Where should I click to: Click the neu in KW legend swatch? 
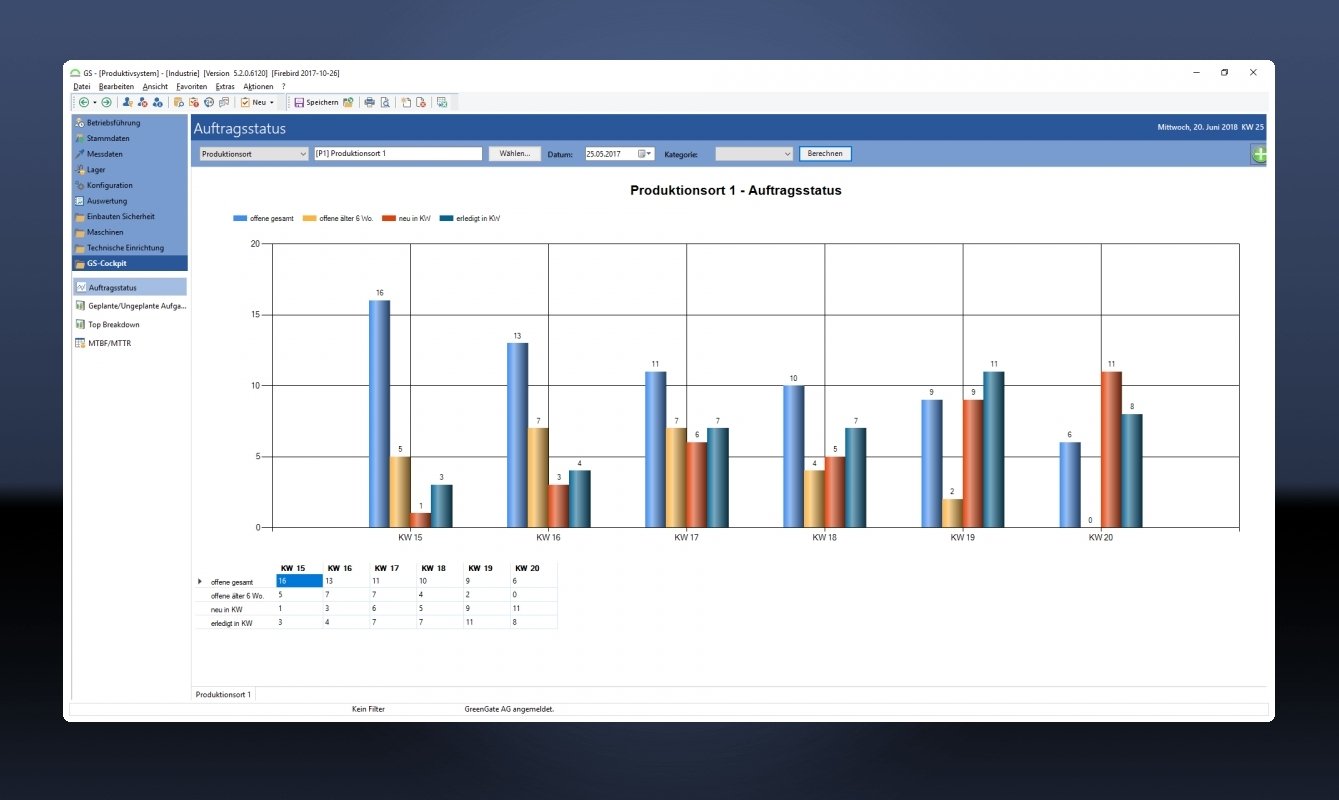click(x=389, y=217)
